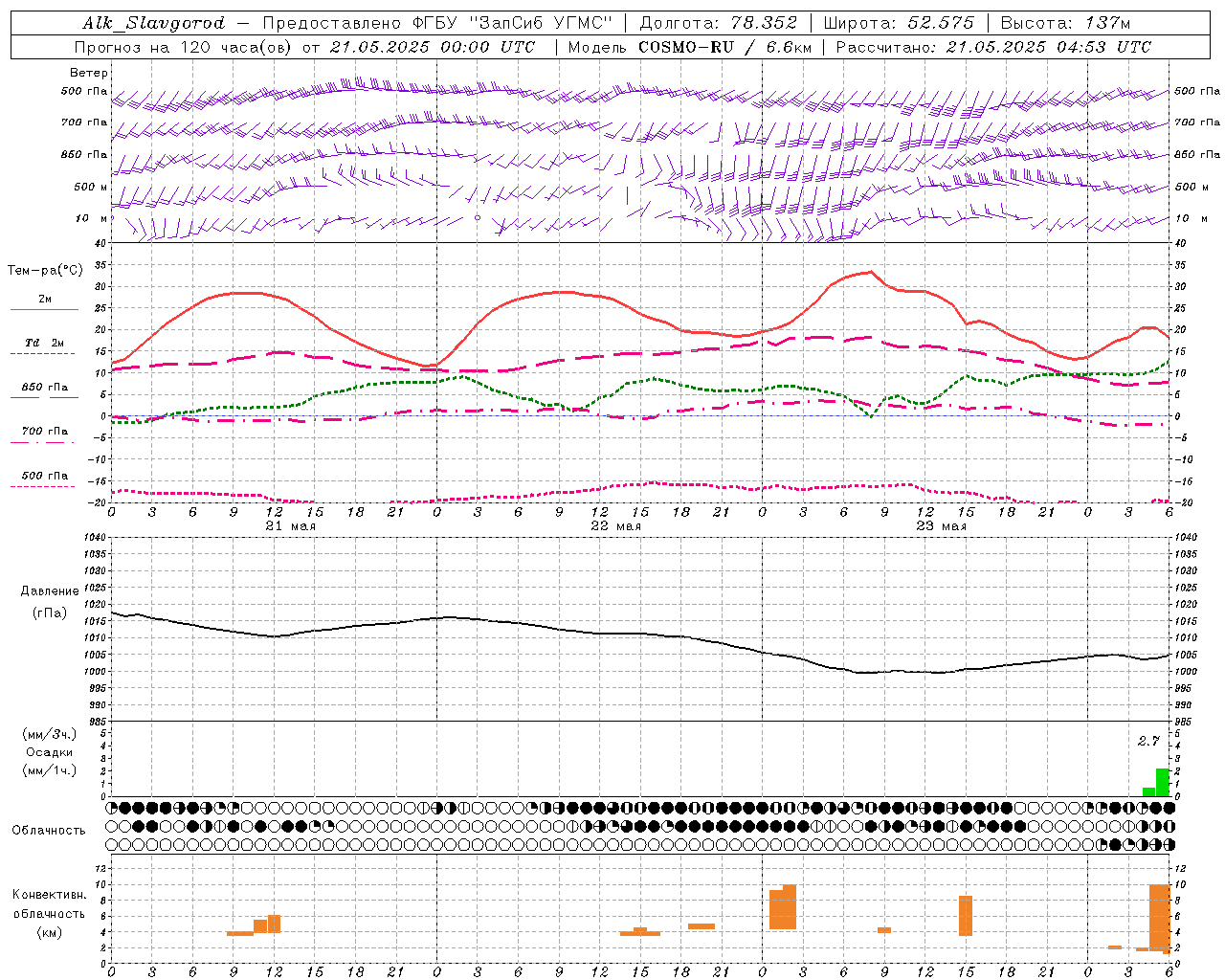Click the tallest green precipitation bar
This screenshot has height=980, width=1225.
coord(1163,782)
